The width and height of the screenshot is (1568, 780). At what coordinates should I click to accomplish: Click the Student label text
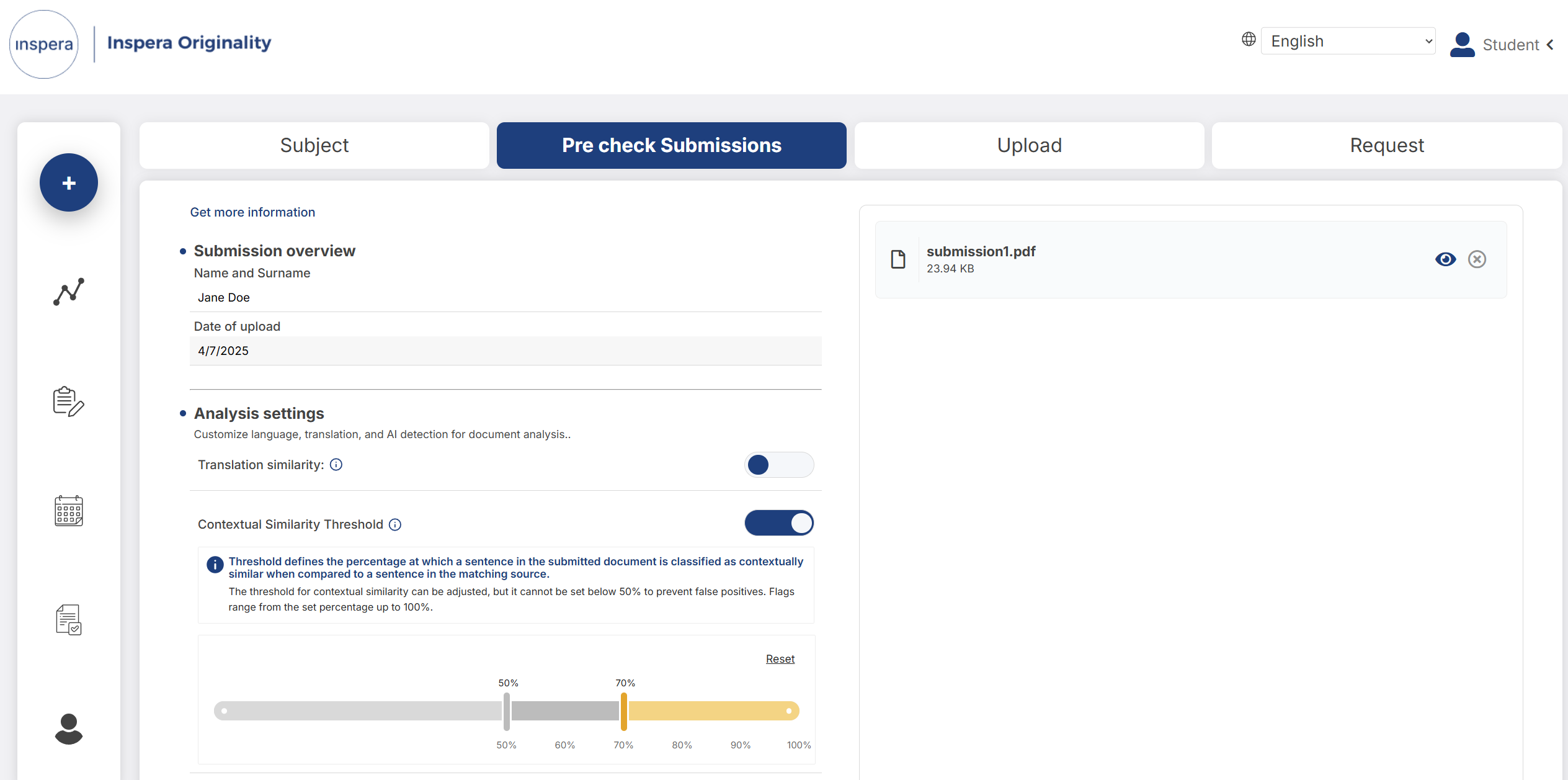pos(1511,45)
